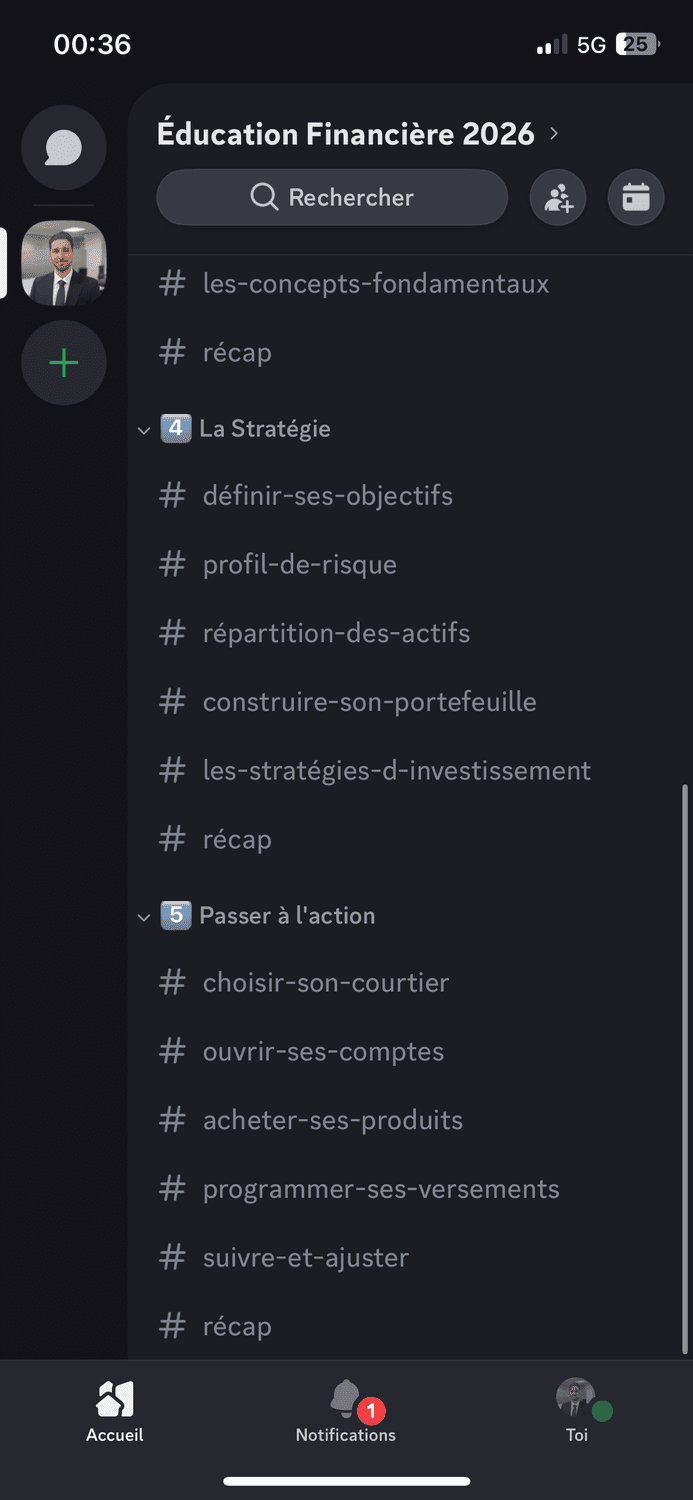The width and height of the screenshot is (693, 1500).
Task: Tap the invite members icon
Action: click(558, 198)
